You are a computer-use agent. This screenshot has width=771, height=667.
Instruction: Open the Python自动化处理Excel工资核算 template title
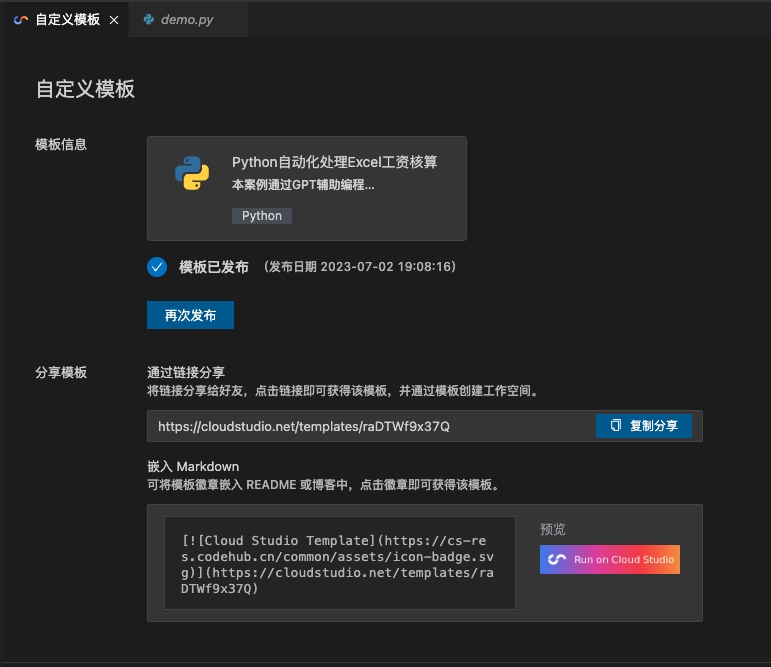(x=334, y=162)
